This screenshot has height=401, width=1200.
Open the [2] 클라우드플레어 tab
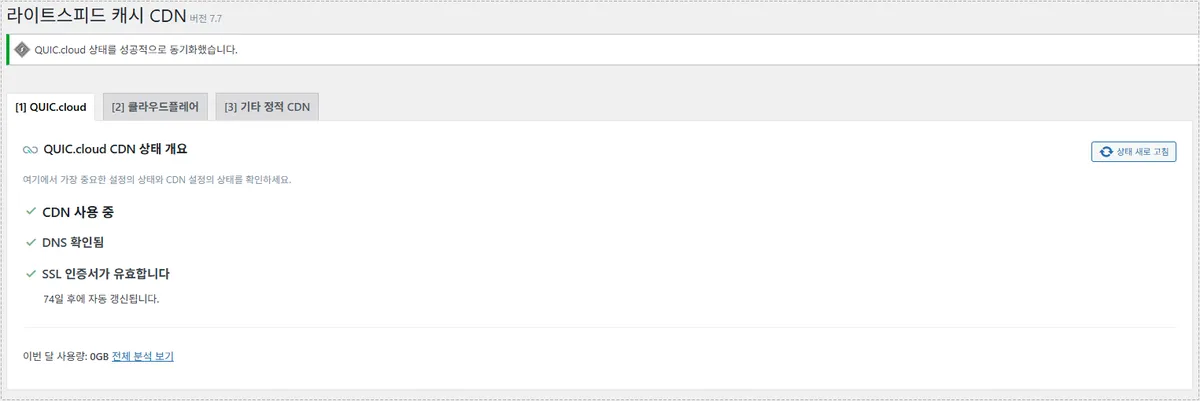click(155, 107)
